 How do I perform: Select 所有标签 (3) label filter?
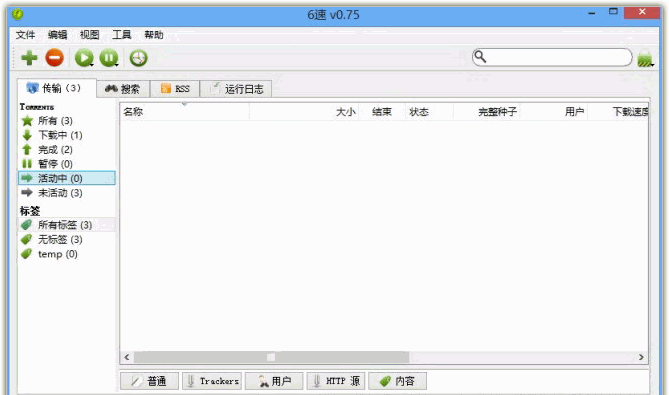67,225
